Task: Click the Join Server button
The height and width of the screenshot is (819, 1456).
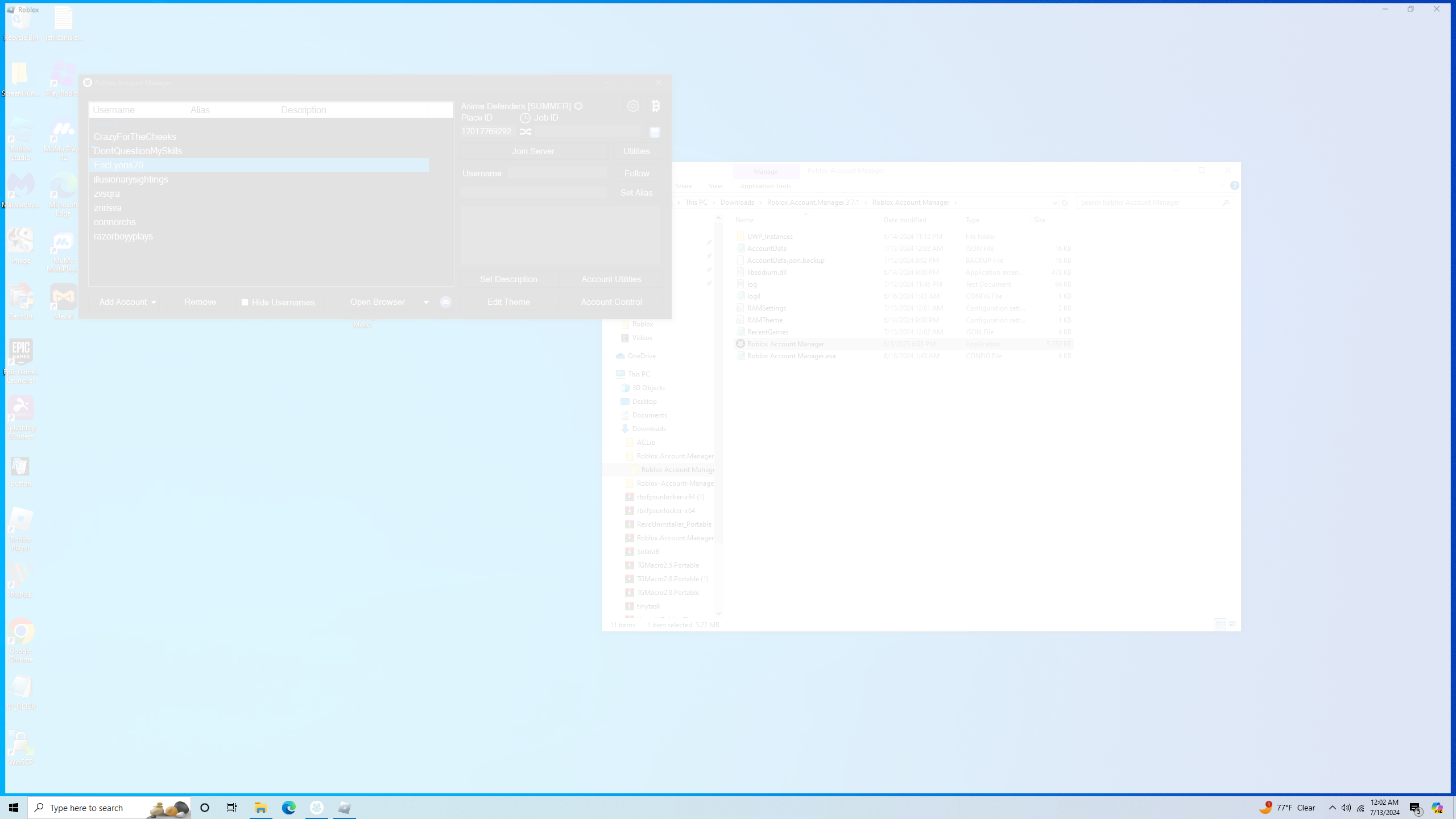Action: (533, 151)
